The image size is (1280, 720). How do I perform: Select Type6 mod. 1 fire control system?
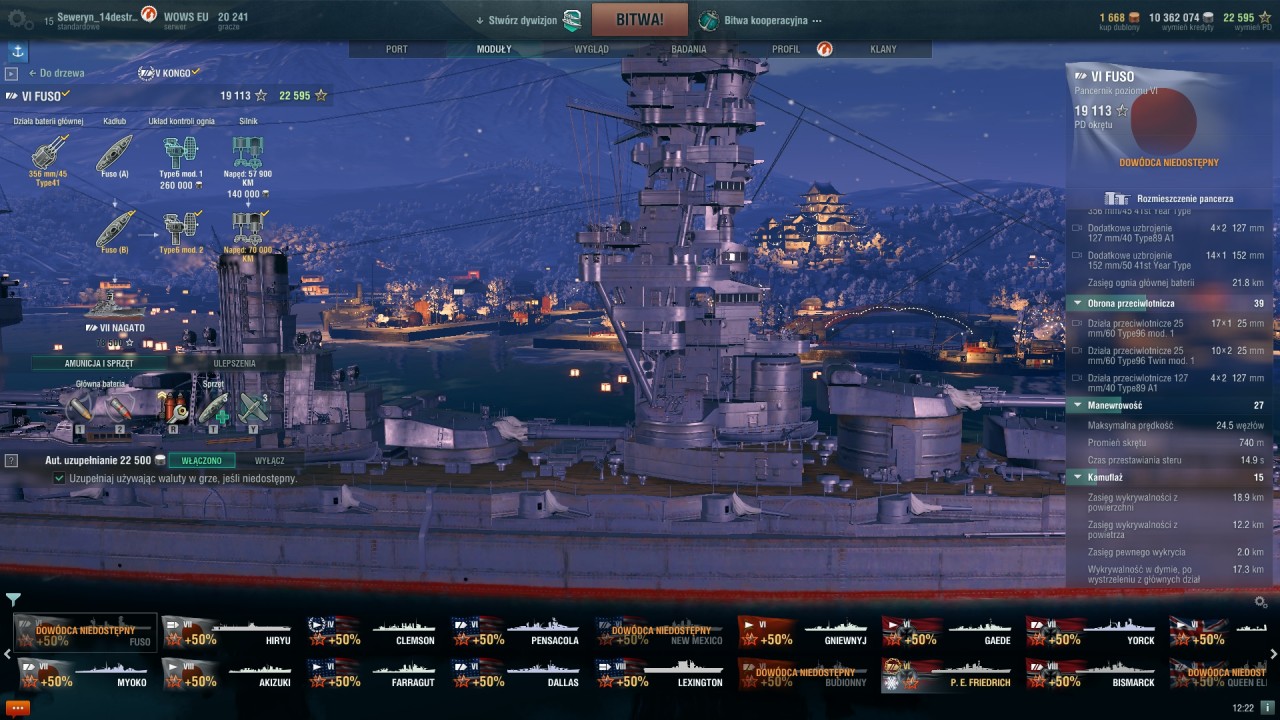(x=181, y=162)
